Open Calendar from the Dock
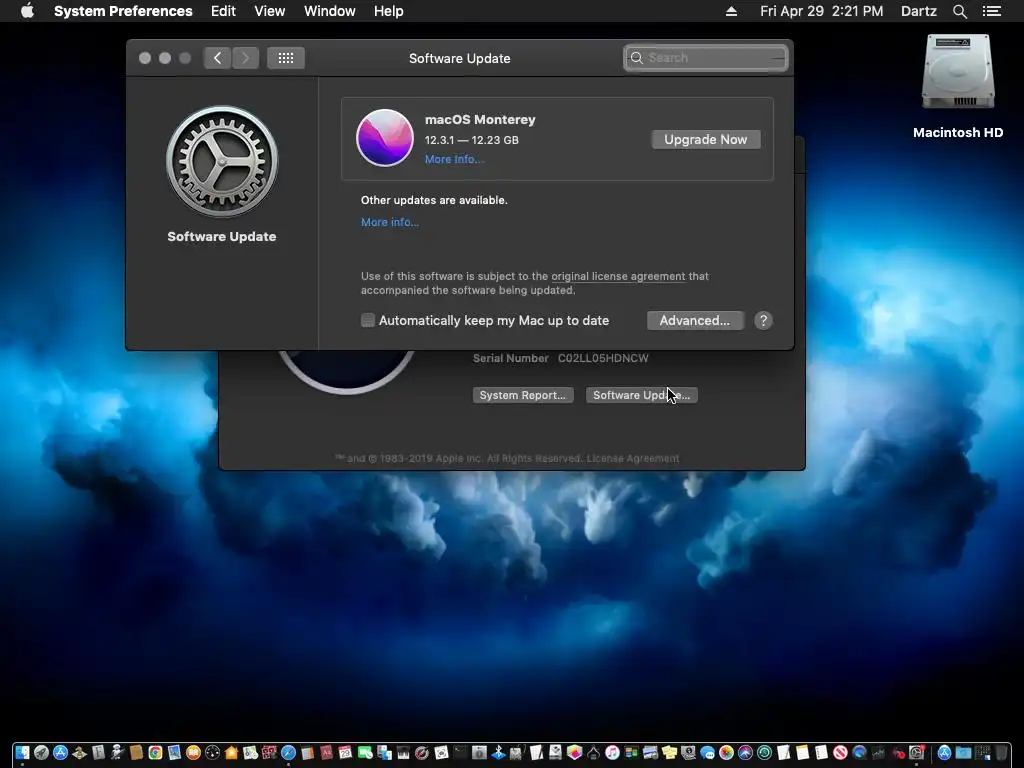This screenshot has height=768, width=1024. click(345, 752)
